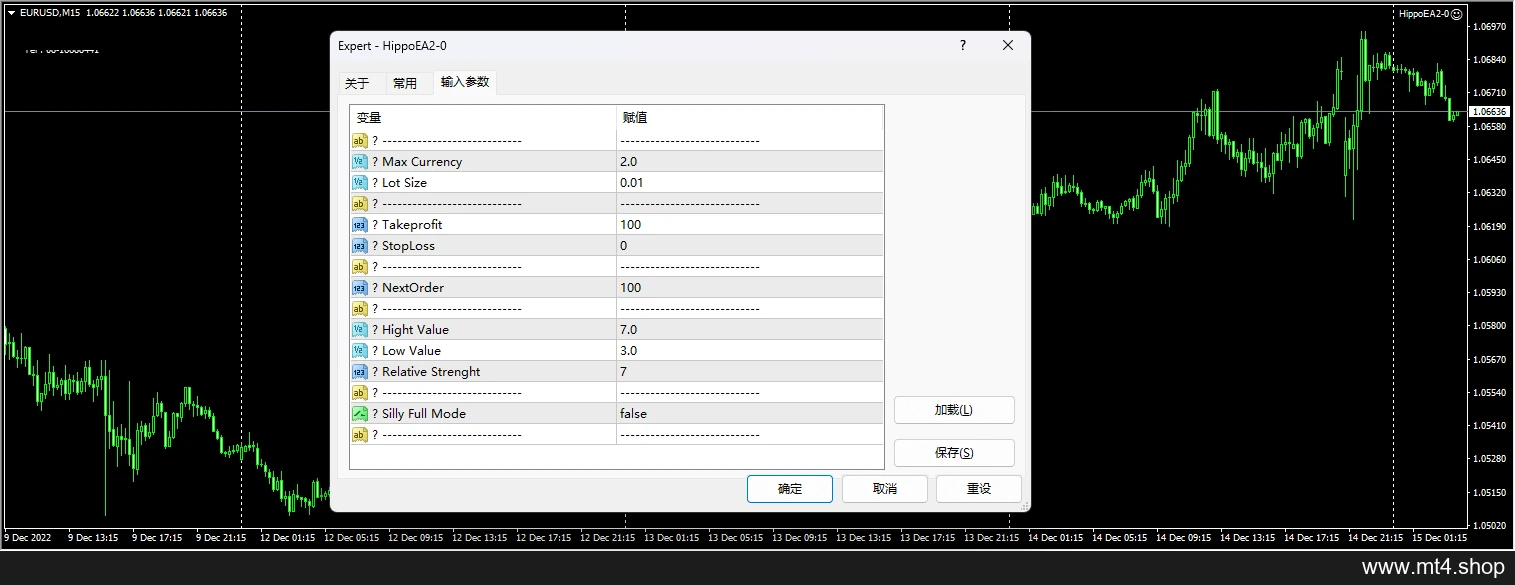Click the 重设 reset button
The width and height of the screenshot is (1515, 585).
coord(979,489)
